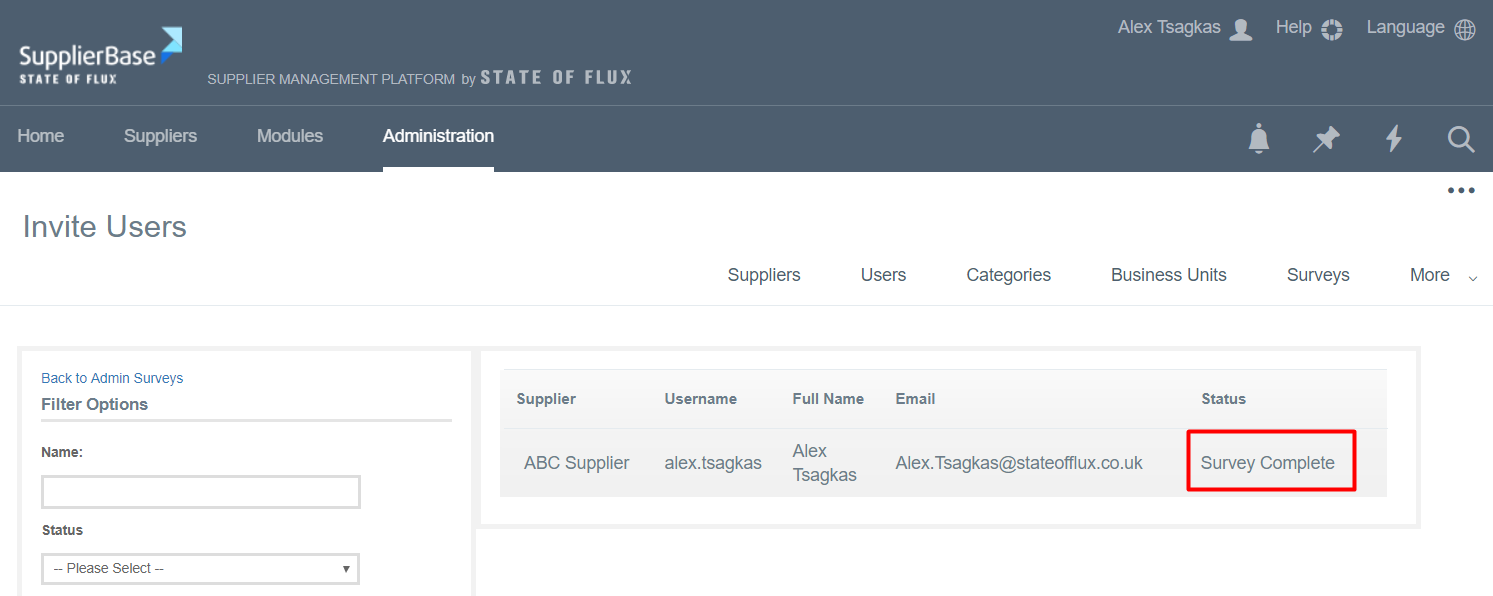This screenshot has width=1493, height=596.
Task: Click the user profile avatar icon
Action: coord(1241,29)
